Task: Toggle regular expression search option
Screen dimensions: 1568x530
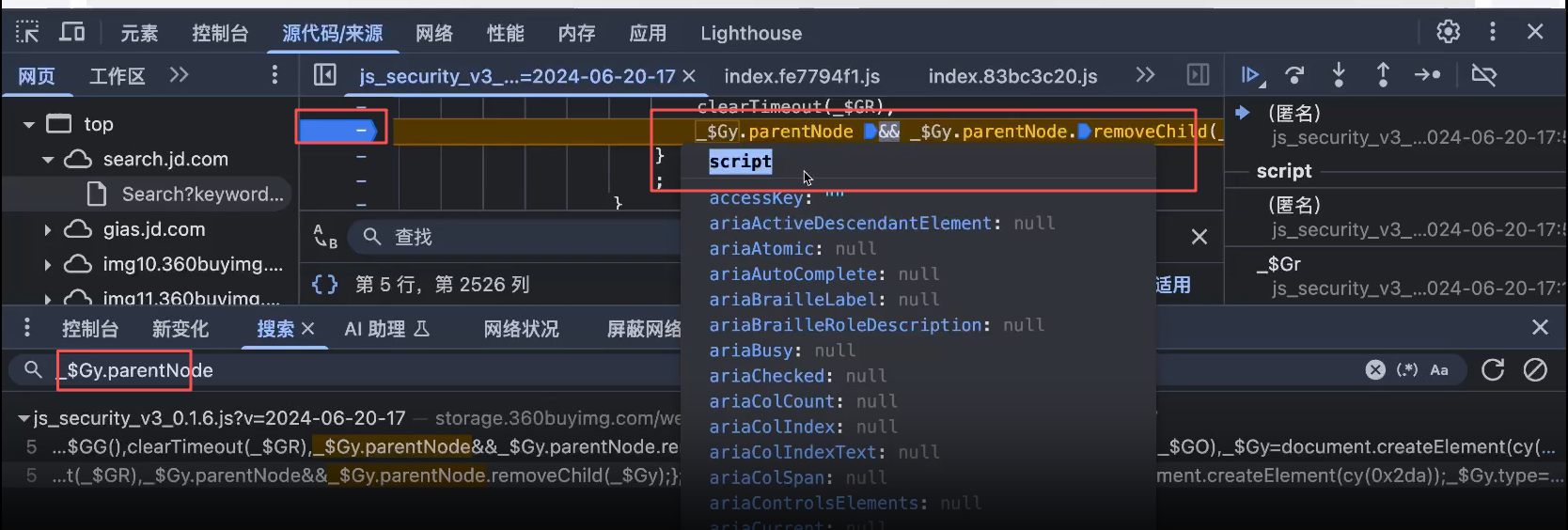Action: (x=1407, y=370)
